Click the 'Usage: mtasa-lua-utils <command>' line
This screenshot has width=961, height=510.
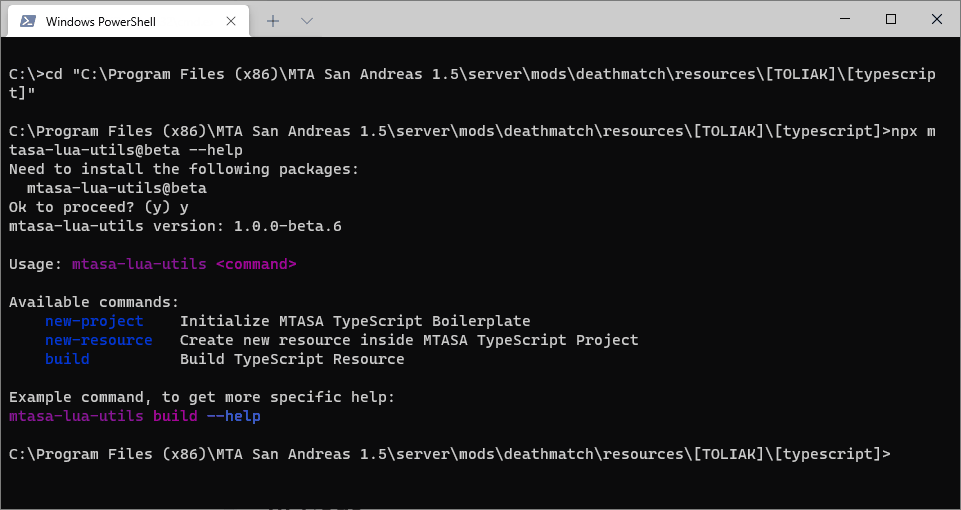(153, 264)
